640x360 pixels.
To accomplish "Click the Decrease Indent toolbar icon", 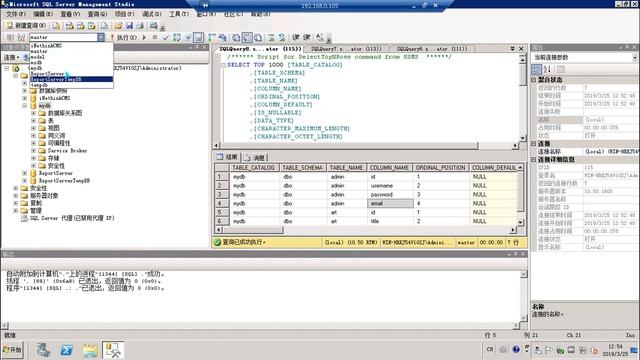I will pos(296,38).
